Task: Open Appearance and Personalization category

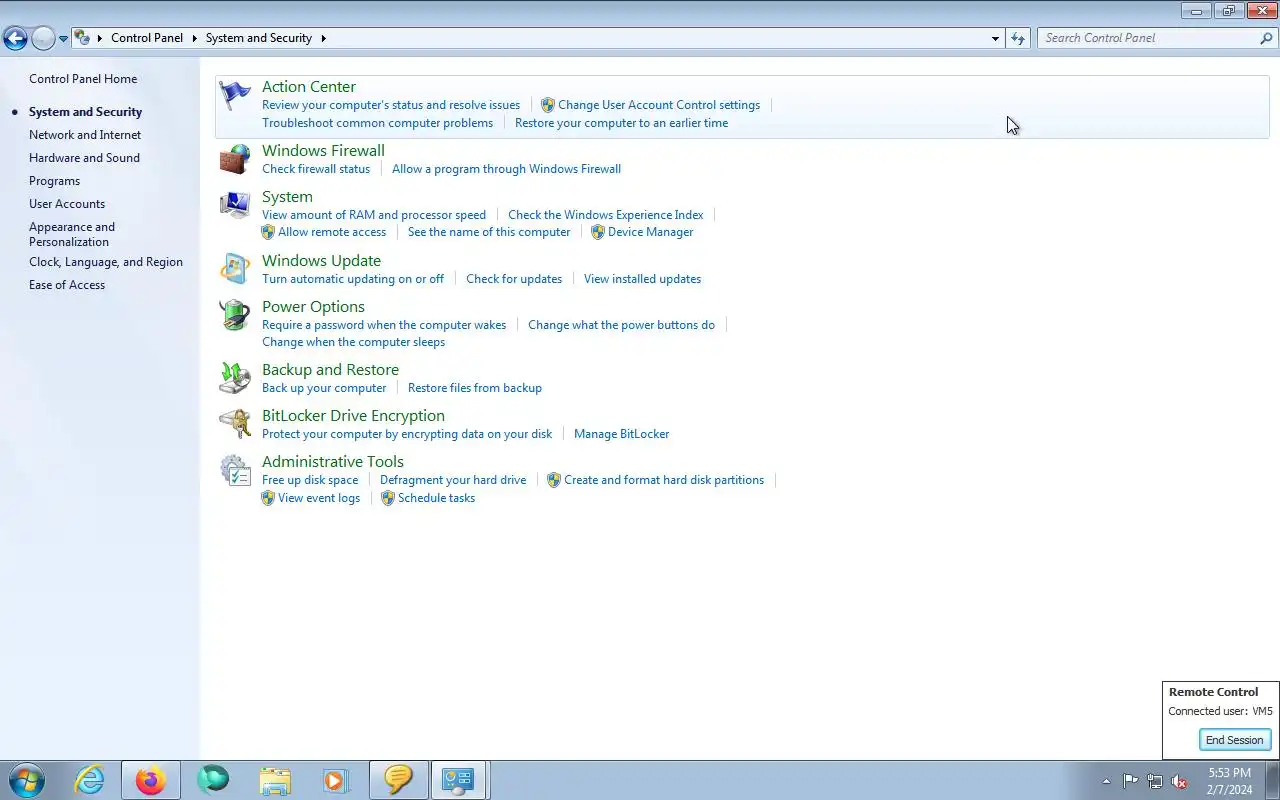Action: pos(72,234)
